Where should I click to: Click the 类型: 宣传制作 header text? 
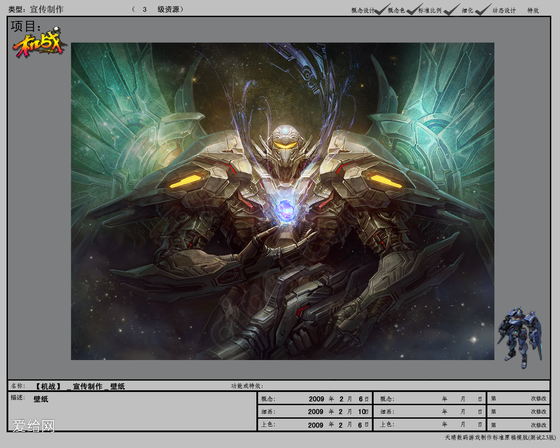click(x=36, y=9)
